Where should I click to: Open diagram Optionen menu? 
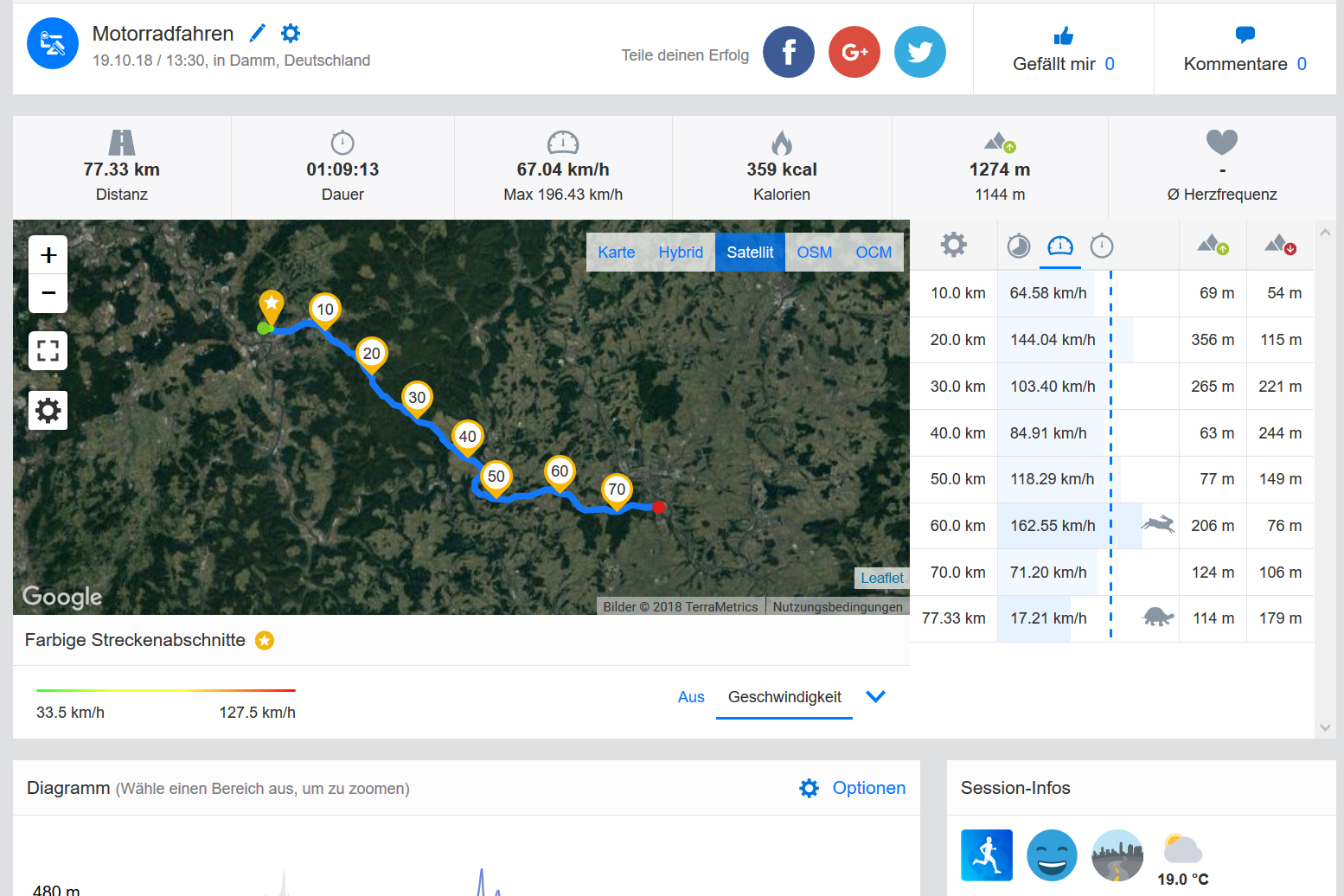[x=853, y=788]
